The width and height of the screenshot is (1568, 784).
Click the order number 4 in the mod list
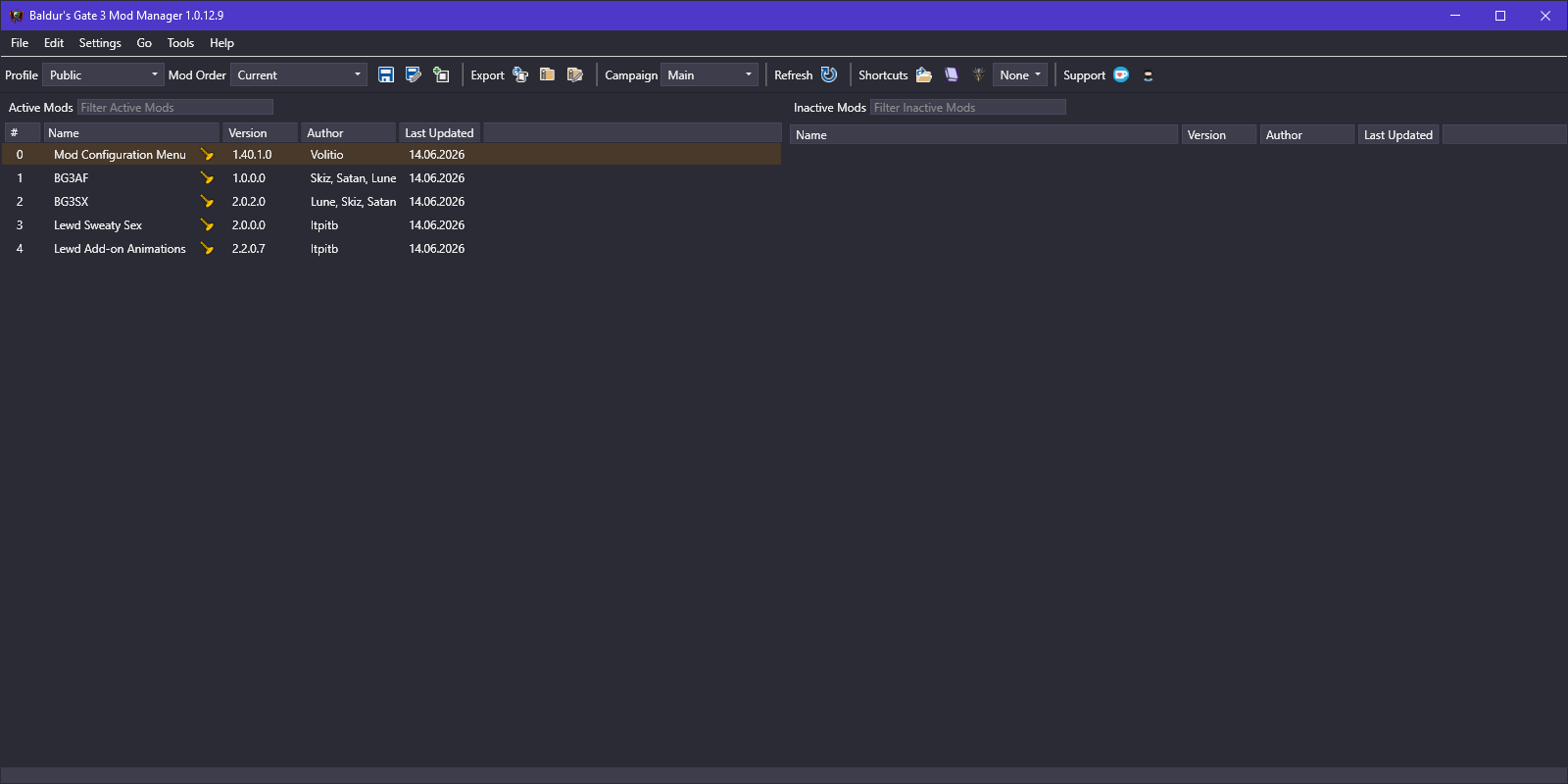click(x=20, y=249)
